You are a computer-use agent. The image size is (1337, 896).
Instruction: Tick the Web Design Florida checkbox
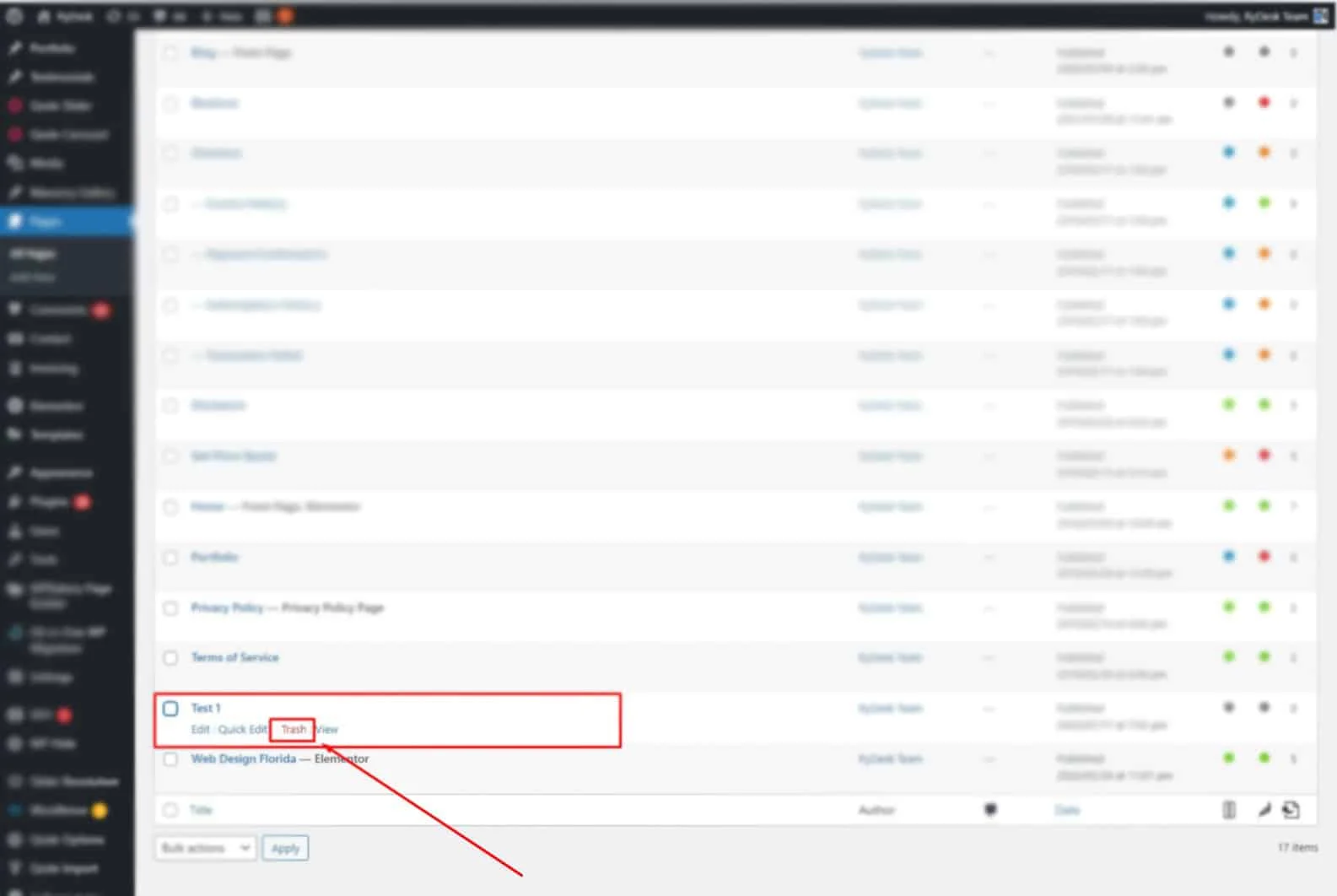[x=170, y=759]
